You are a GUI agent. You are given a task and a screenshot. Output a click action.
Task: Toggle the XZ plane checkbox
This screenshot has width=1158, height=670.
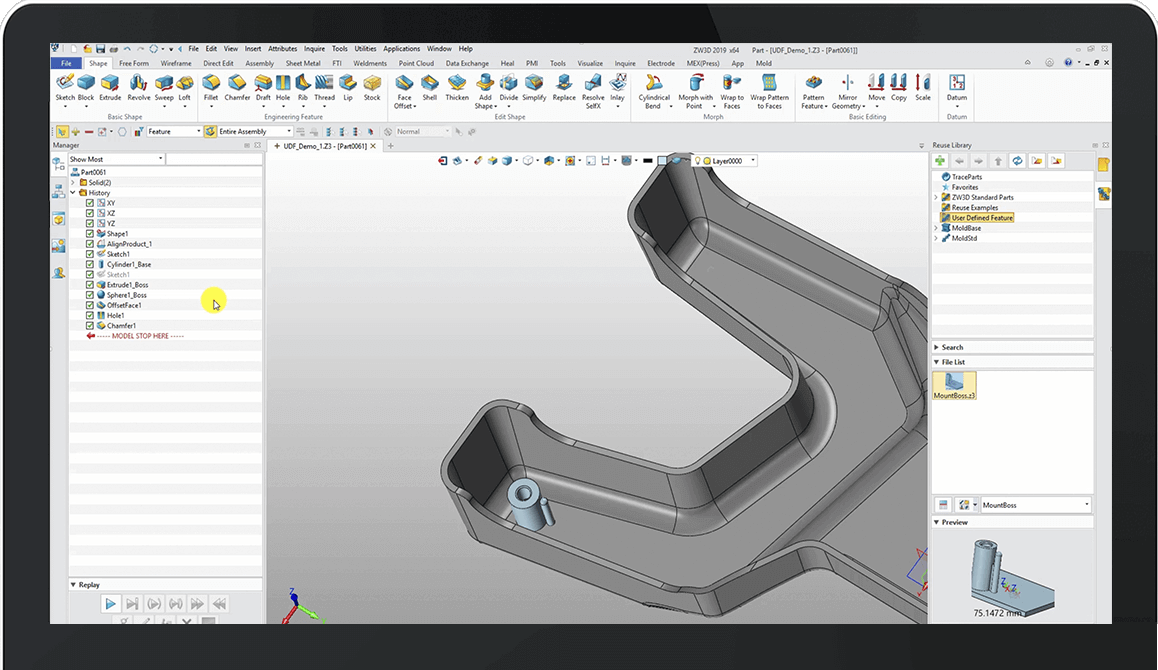[90, 213]
